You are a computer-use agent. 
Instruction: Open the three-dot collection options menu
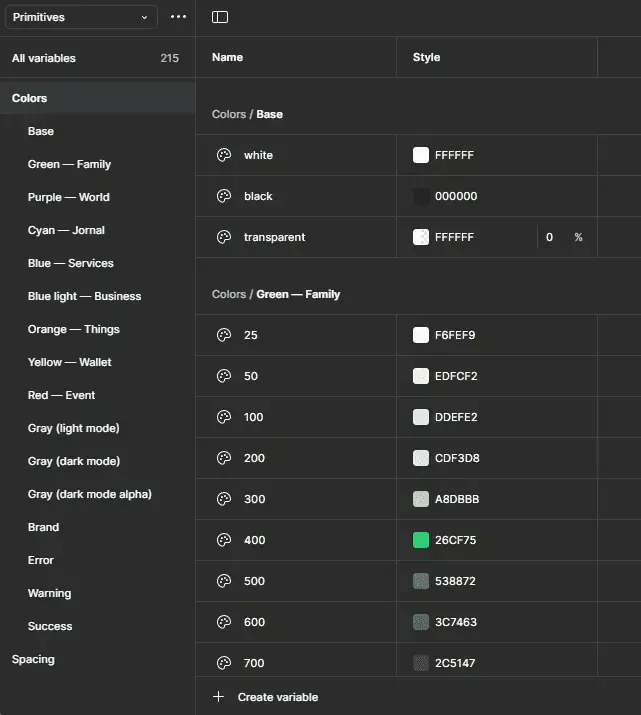(178, 17)
